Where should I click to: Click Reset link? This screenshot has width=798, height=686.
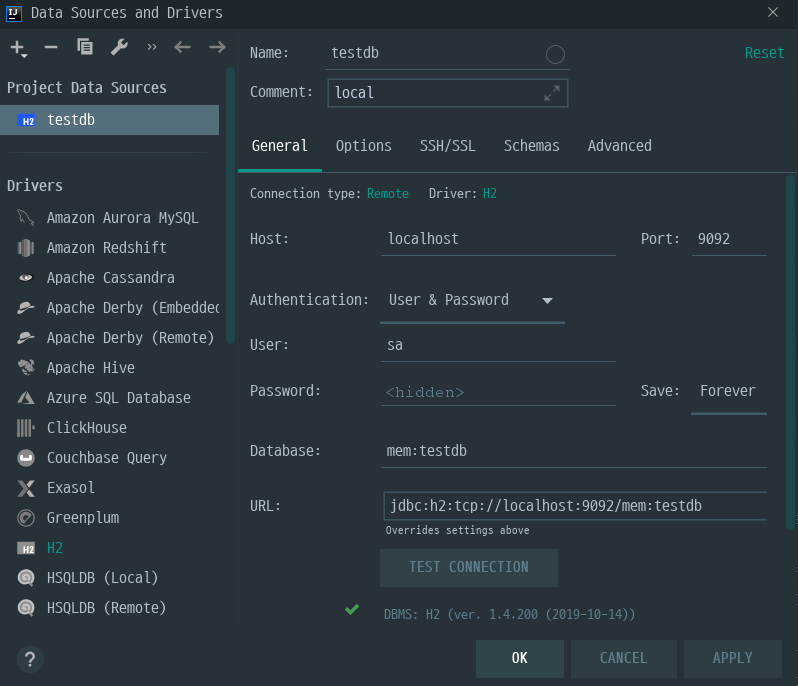764,53
